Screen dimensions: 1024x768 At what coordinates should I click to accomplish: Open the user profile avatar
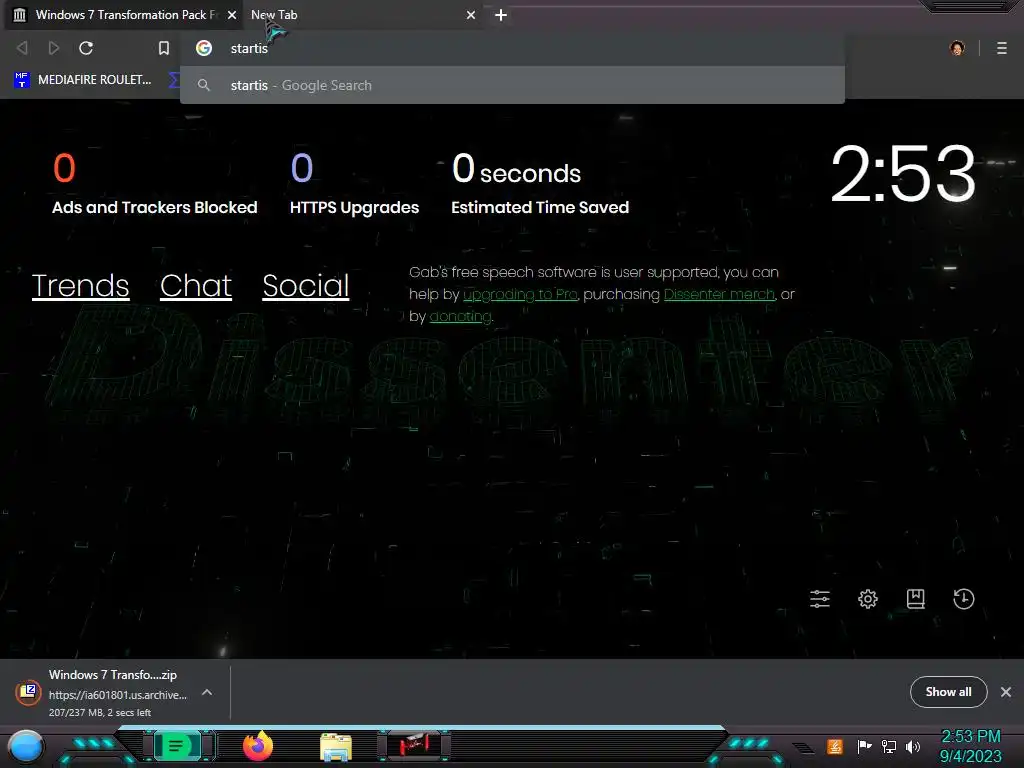(957, 48)
